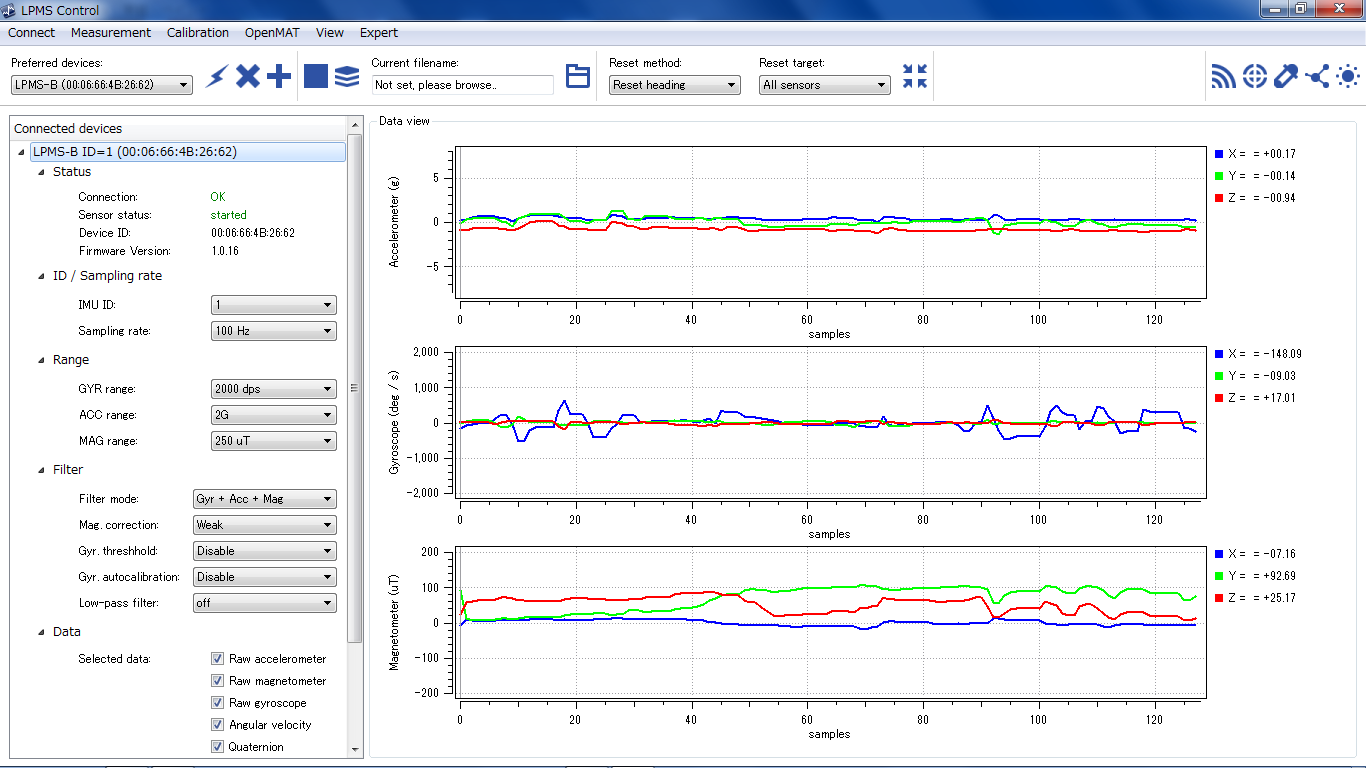Click the device panel scrollbar down arrow
This screenshot has height=768, width=1366.
[x=354, y=749]
